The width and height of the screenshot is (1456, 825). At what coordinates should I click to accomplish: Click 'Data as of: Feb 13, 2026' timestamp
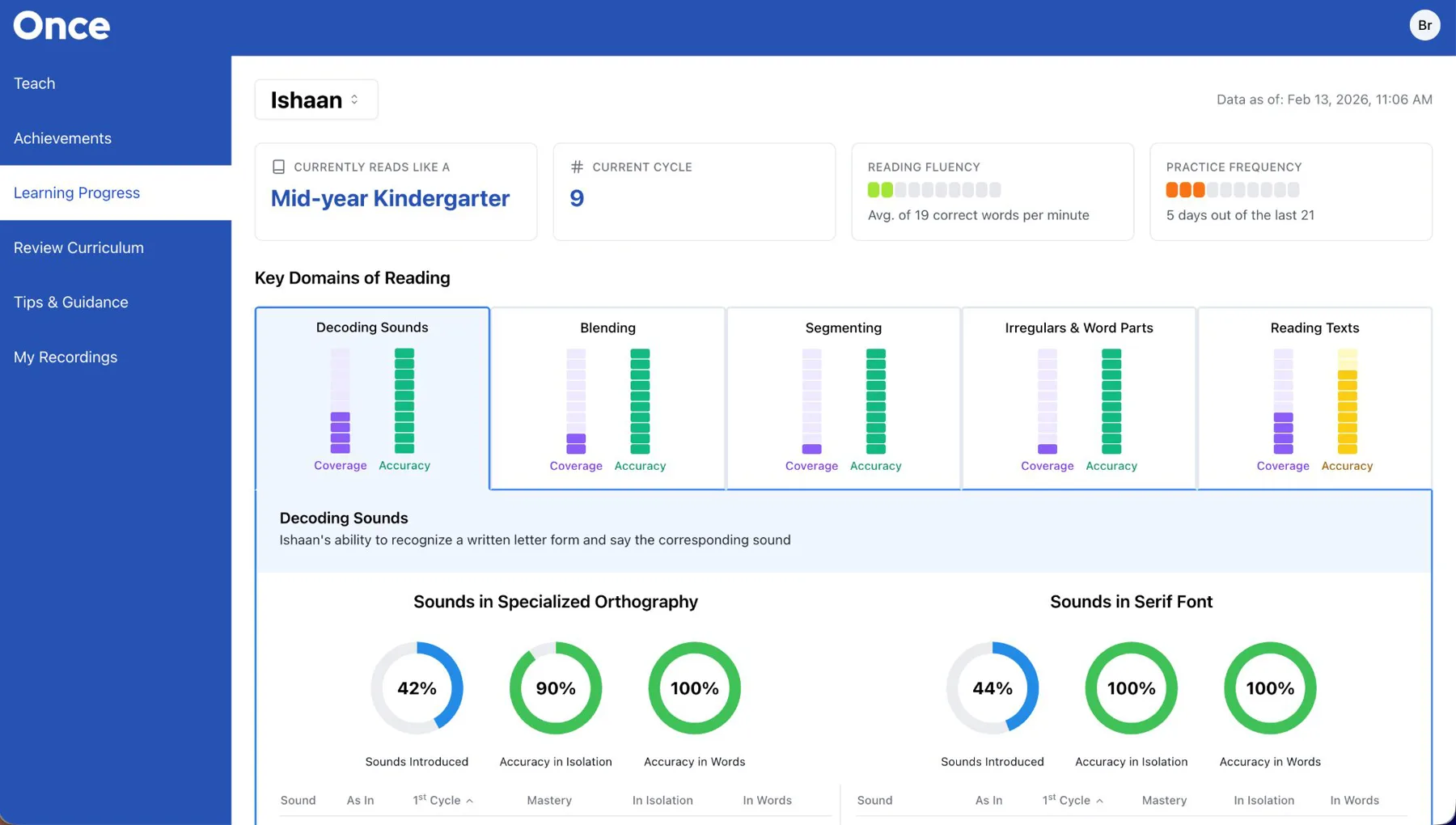1324,99
